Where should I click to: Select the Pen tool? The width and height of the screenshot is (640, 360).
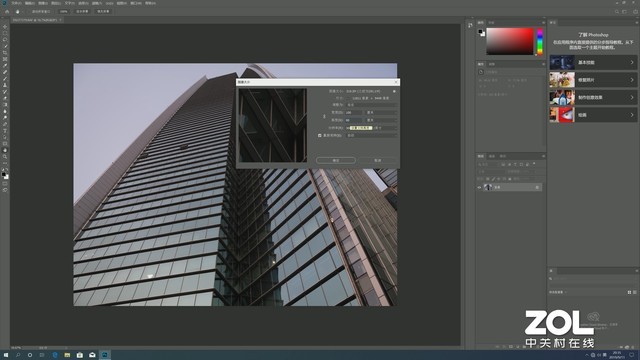coord(5,124)
